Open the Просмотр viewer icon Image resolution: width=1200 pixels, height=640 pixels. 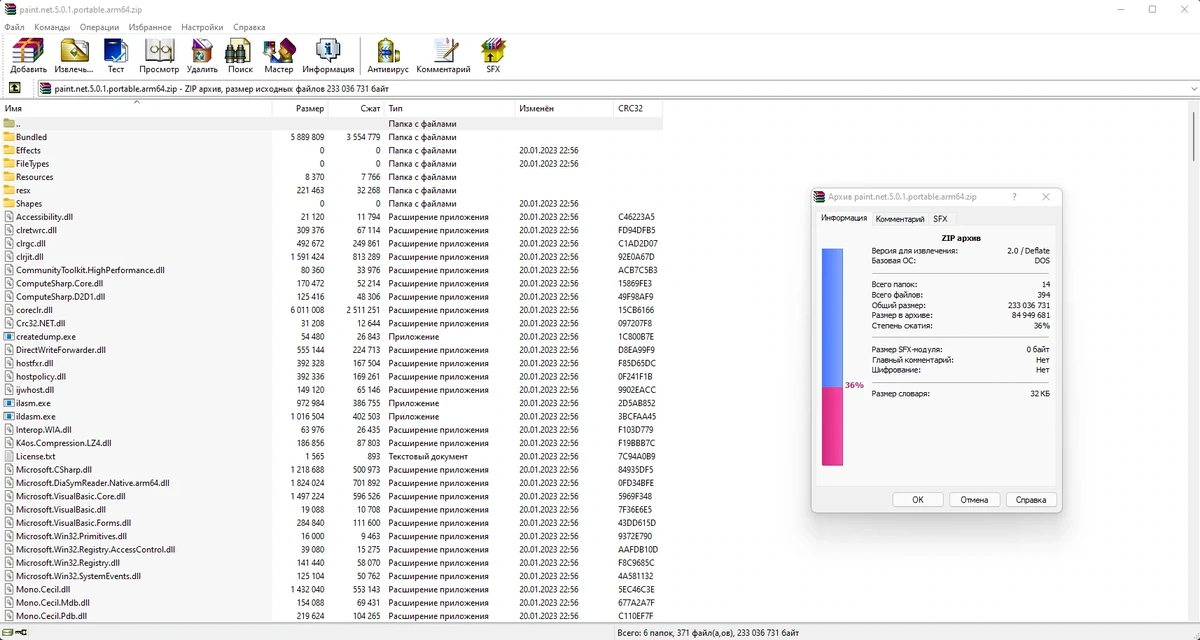pyautogui.click(x=159, y=51)
